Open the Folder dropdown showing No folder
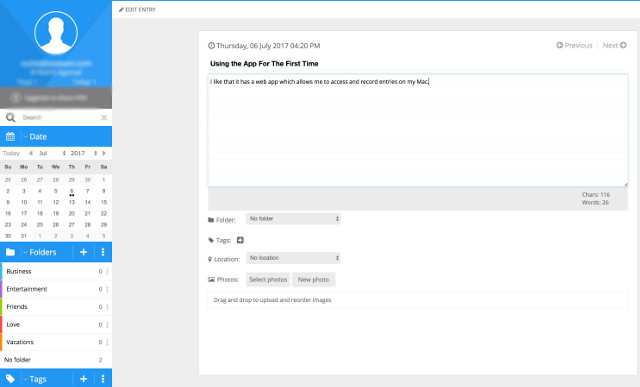Image resolution: width=640 pixels, height=387 pixels. [293, 219]
